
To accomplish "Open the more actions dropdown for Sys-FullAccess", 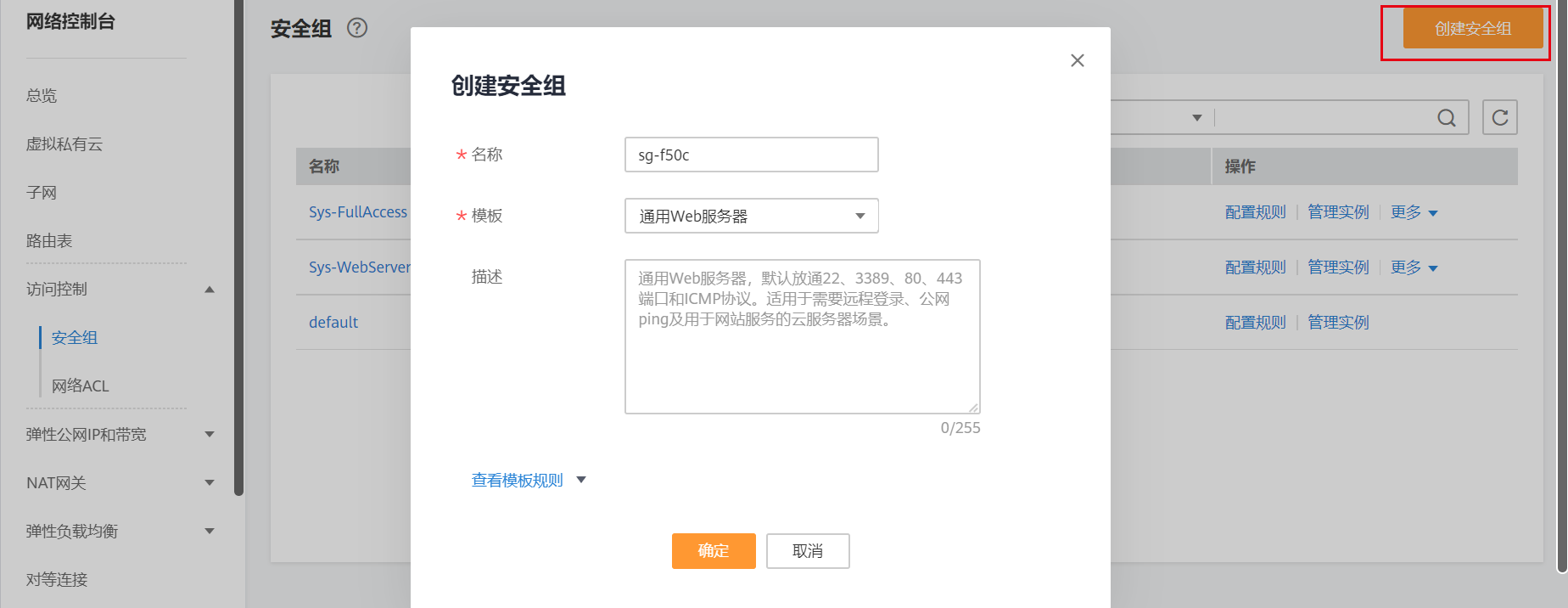I will [x=1414, y=212].
